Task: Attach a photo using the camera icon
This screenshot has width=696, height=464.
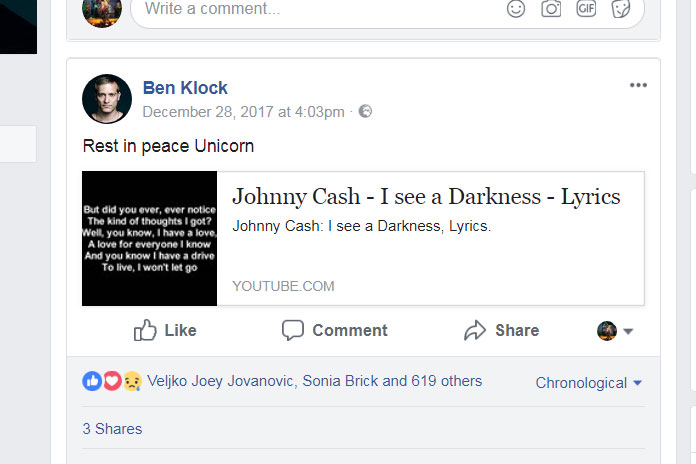Action: coord(551,9)
